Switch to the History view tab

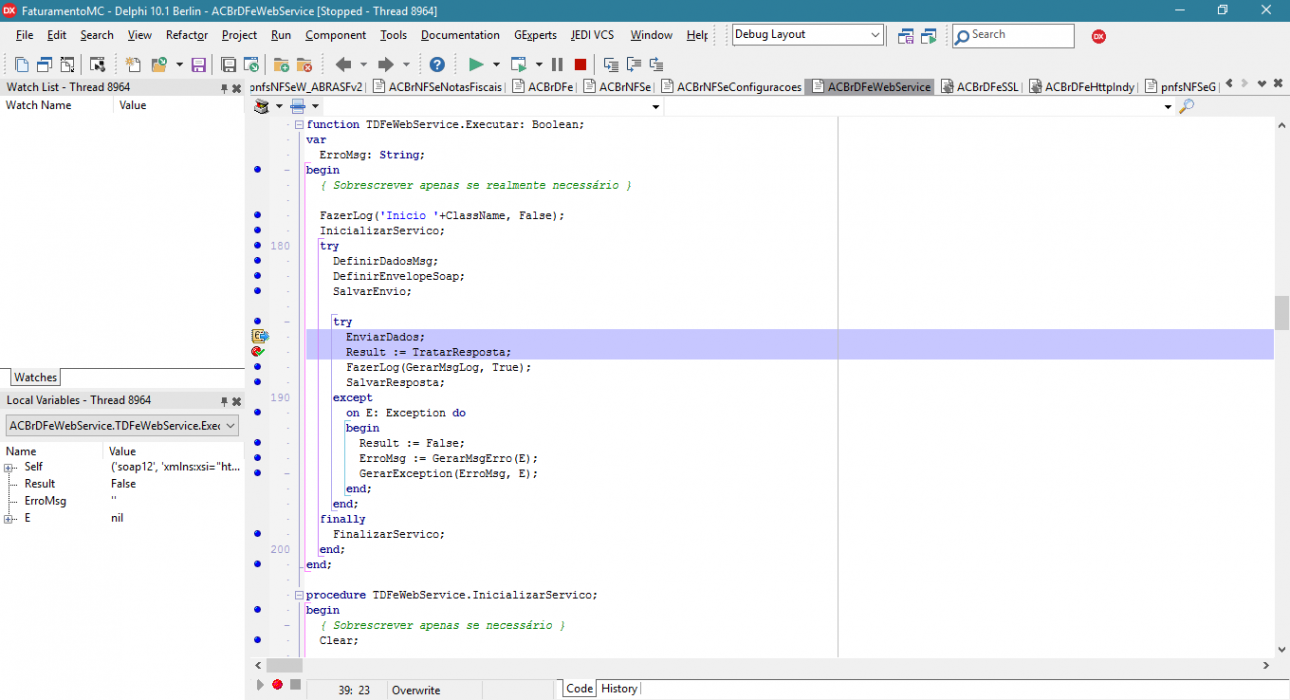coord(619,688)
